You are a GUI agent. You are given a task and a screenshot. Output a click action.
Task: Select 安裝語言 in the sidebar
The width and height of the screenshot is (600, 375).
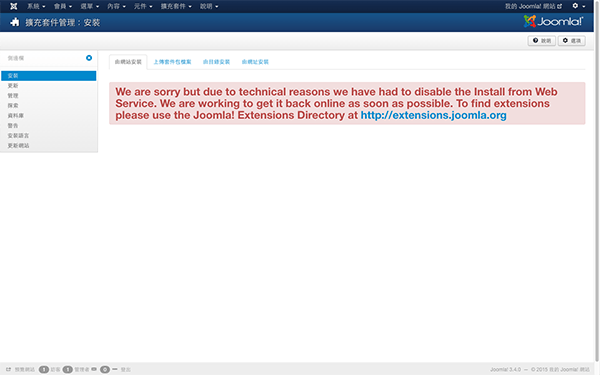tap(49, 135)
